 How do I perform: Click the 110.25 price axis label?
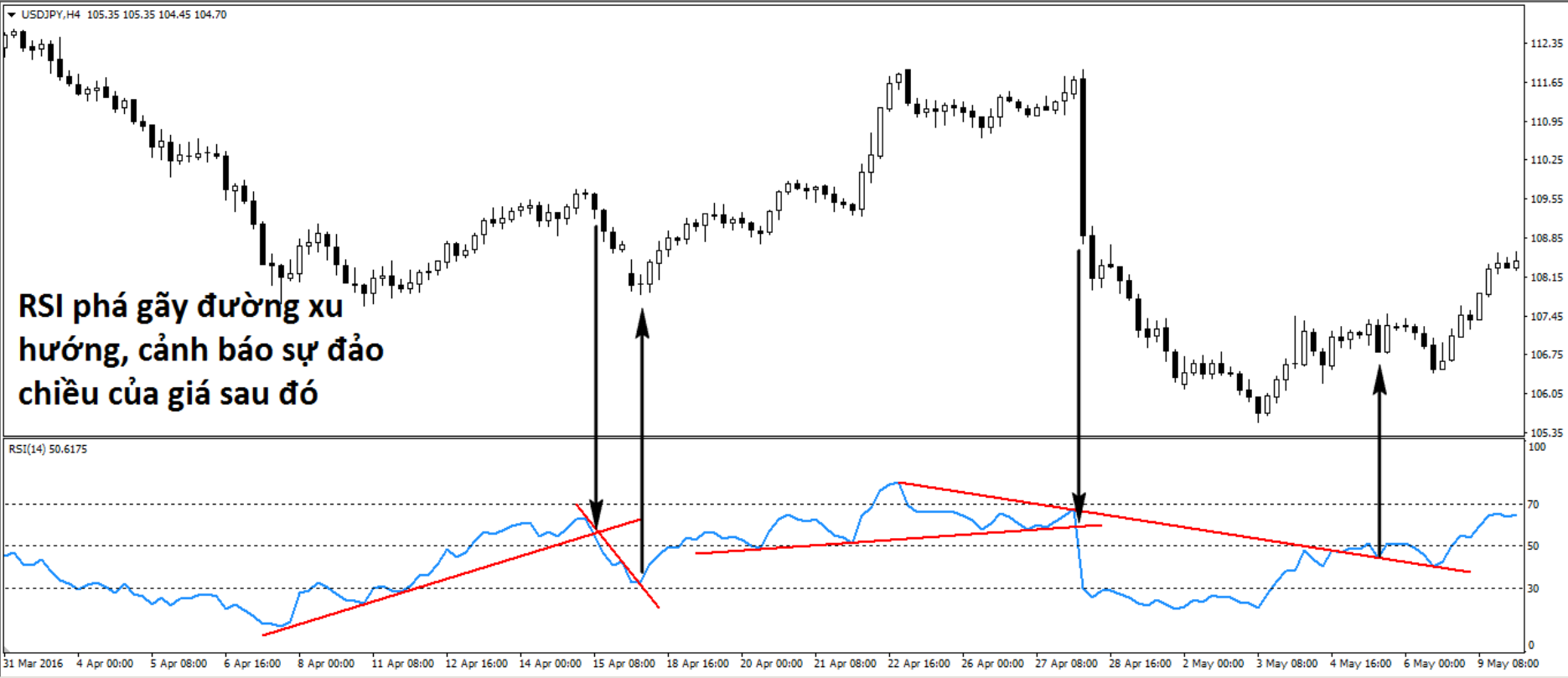(1547, 160)
